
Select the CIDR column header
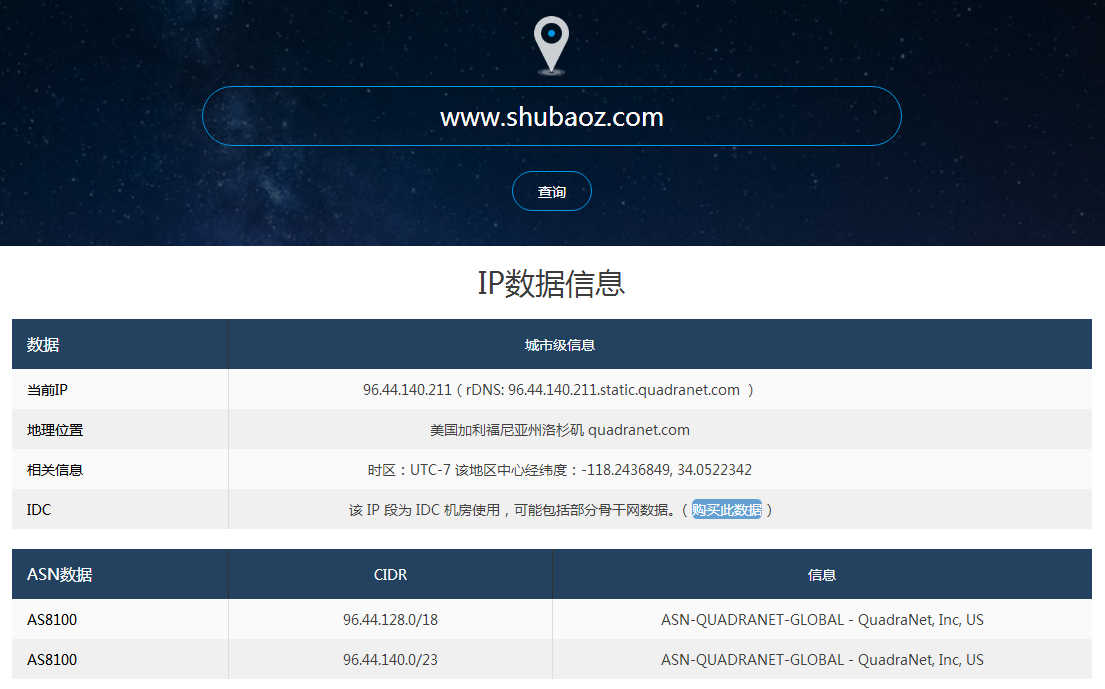pos(390,575)
